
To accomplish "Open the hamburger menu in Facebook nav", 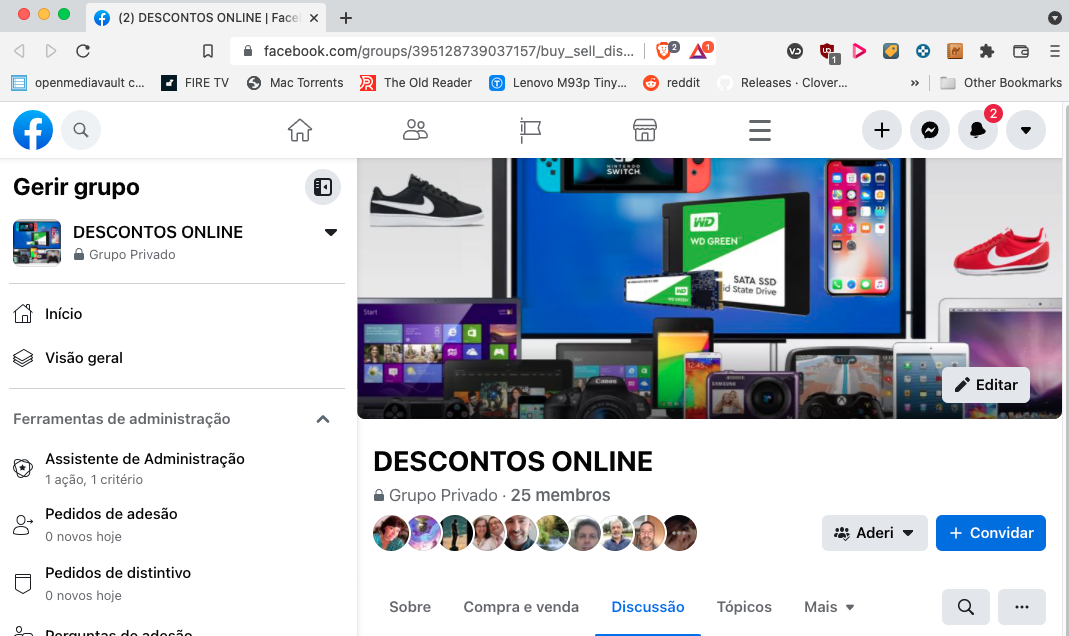I will click(759, 130).
